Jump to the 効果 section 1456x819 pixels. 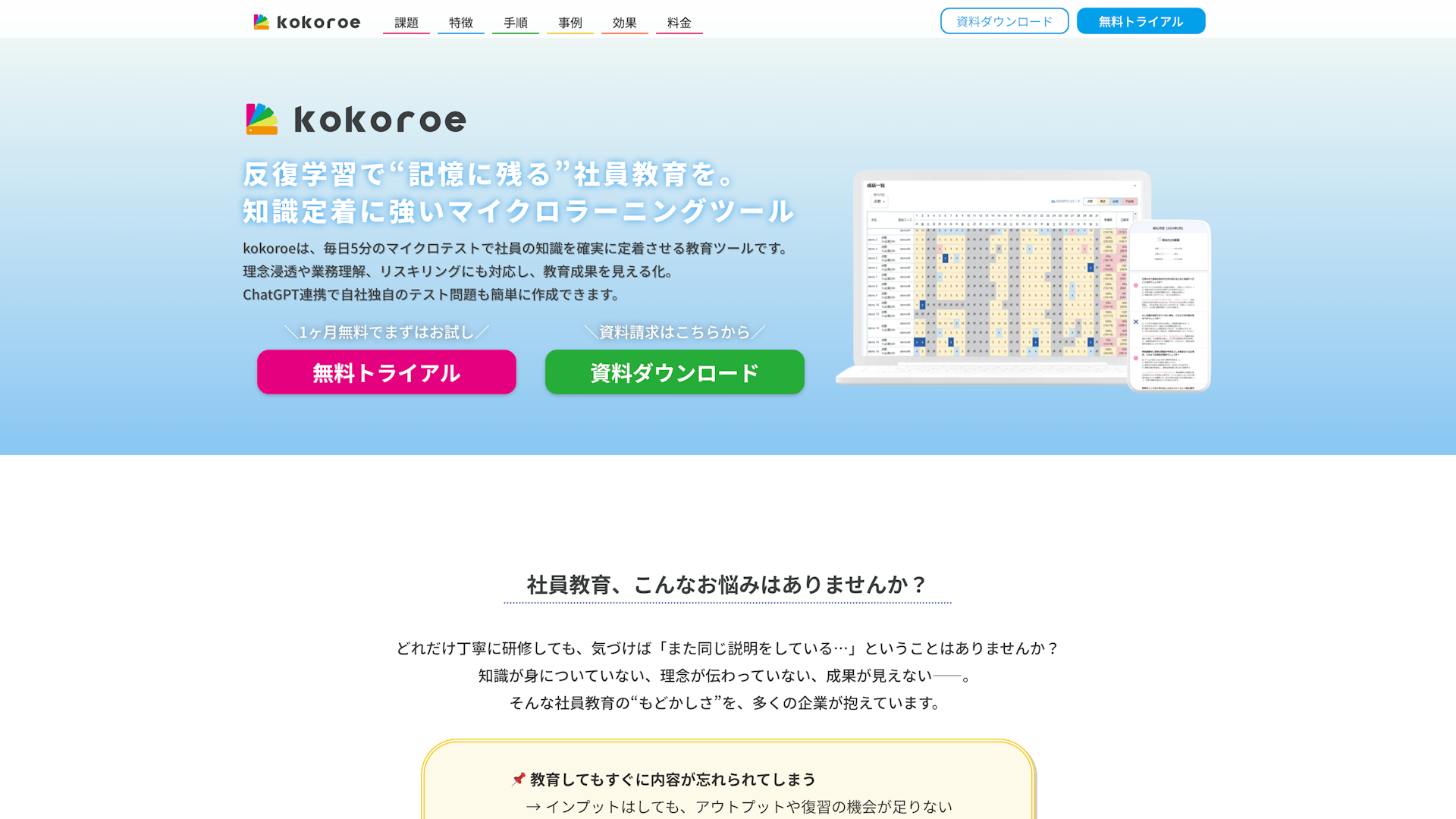[x=625, y=23]
